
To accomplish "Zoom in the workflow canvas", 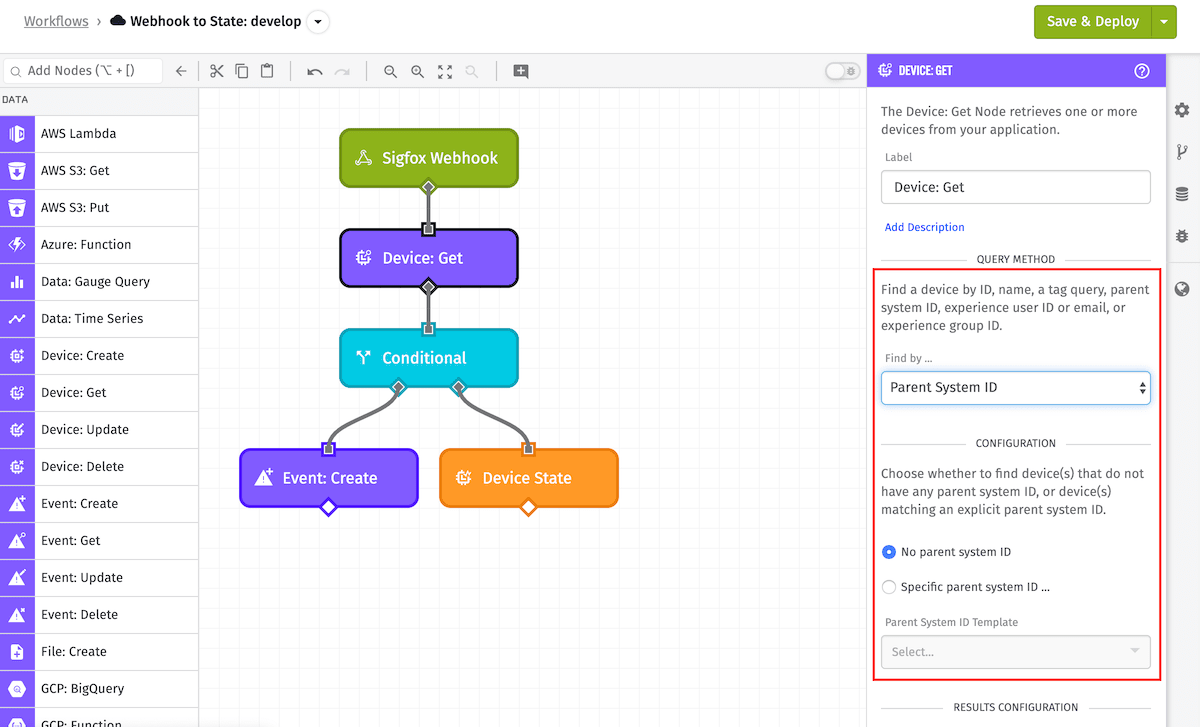I will [x=418, y=72].
